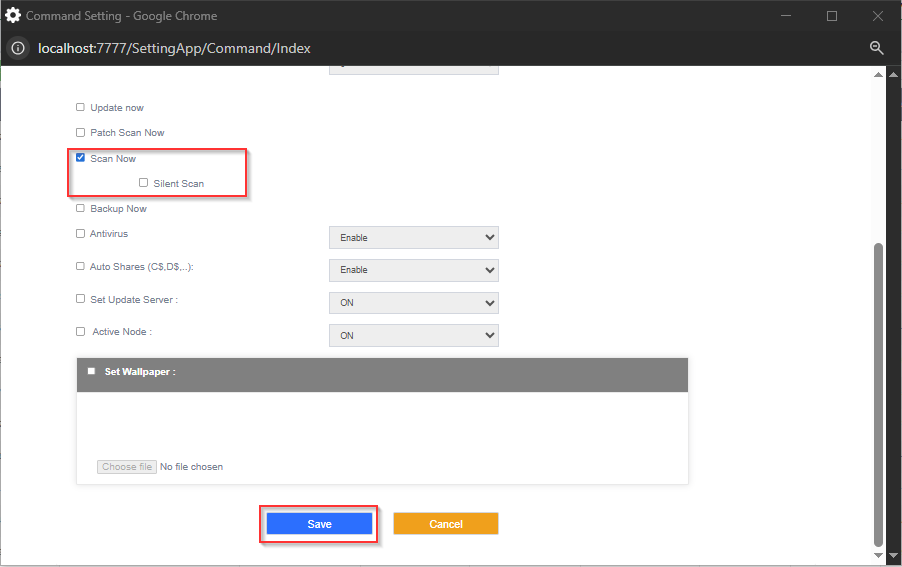Close the Command Setting window
902x567 pixels.
[x=877, y=16]
